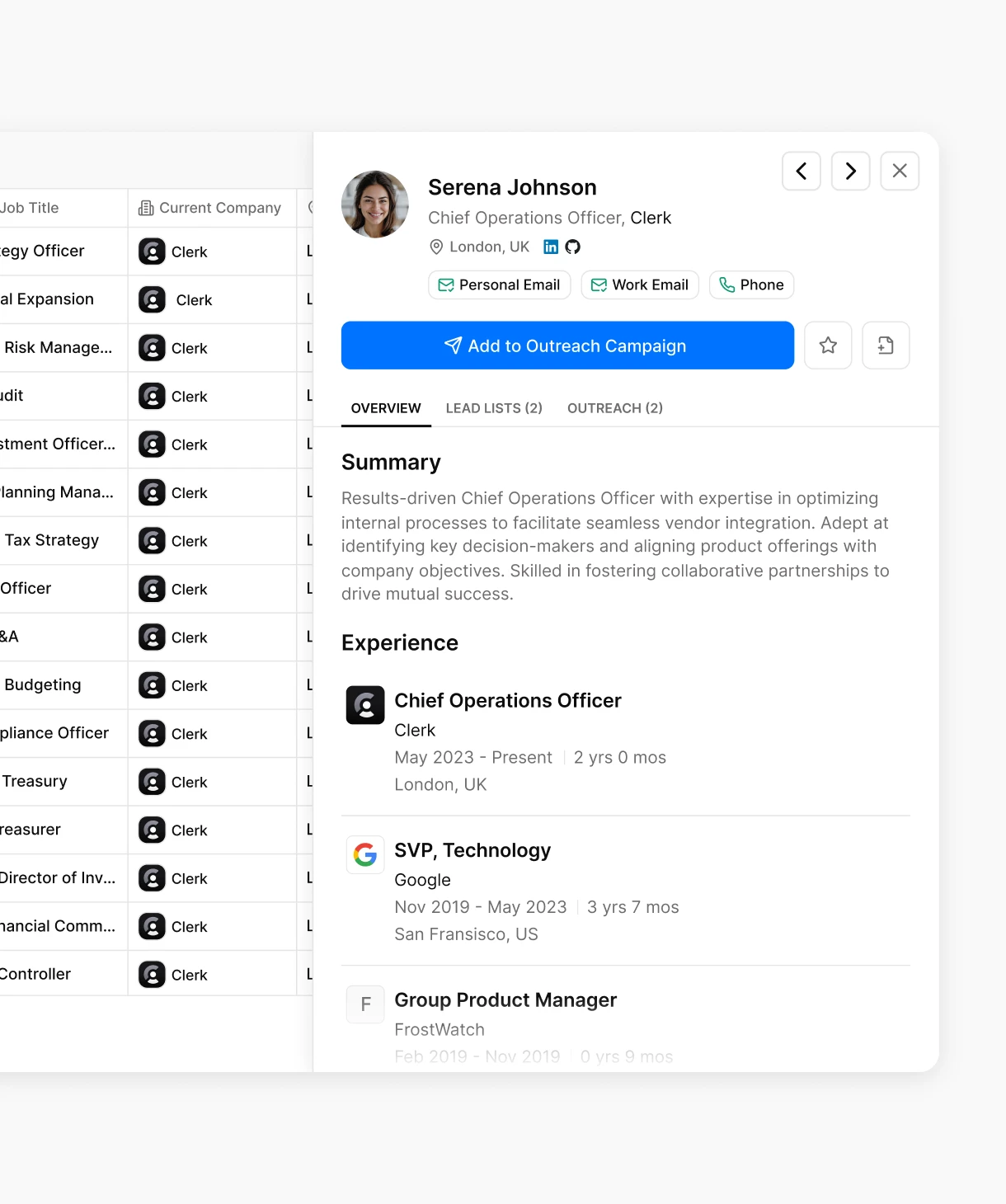Click the Current Company header building icon
Screen dimensions: 1006x1204
[x=146, y=208]
